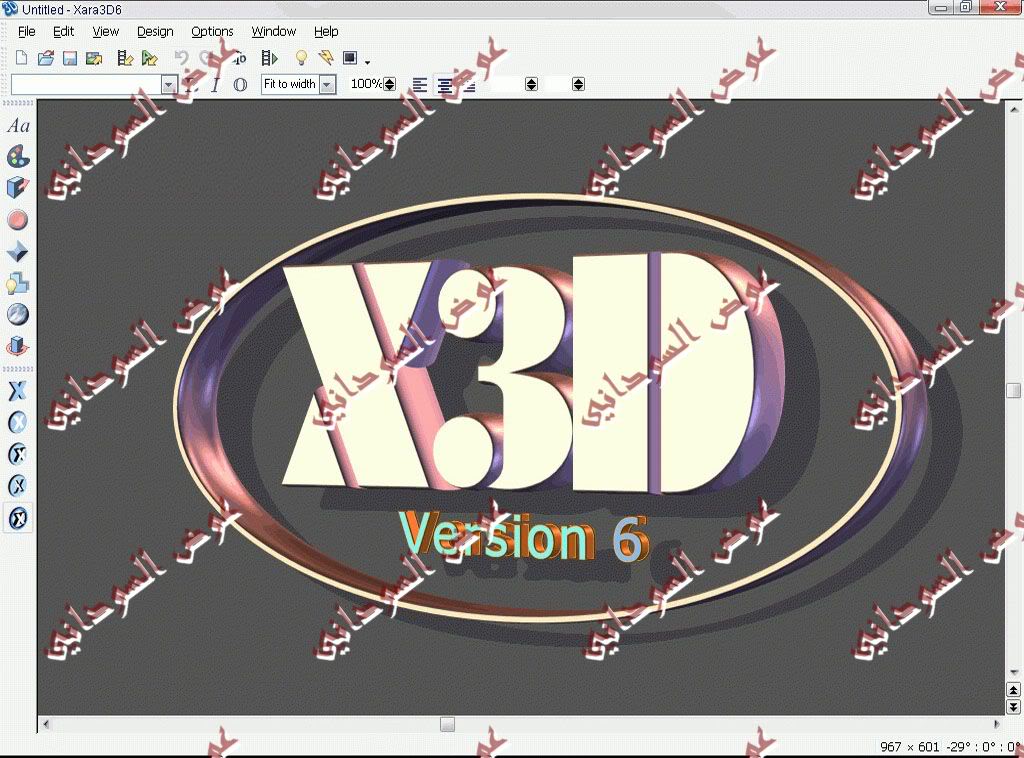Click the Export image icon
Screen dimensions: 1024x758
pyautogui.click(x=94, y=58)
